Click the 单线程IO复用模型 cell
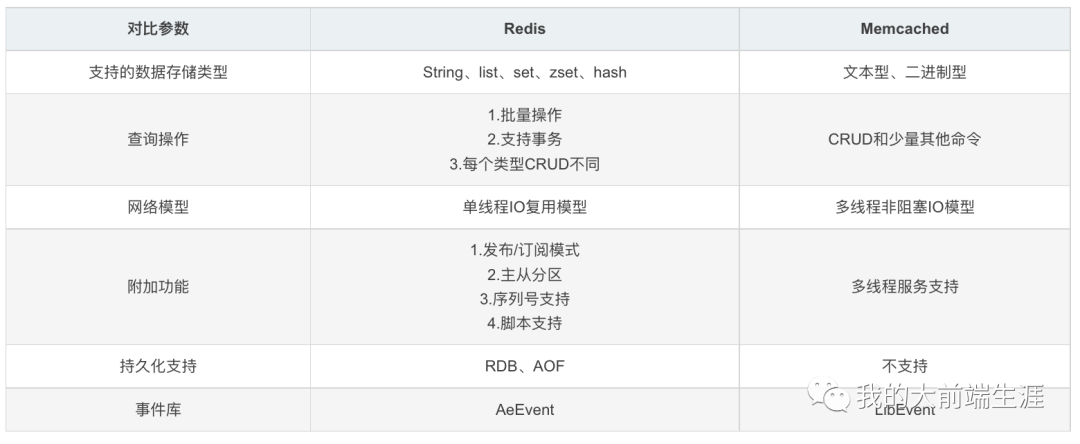1080x444 pixels. (x=525, y=207)
